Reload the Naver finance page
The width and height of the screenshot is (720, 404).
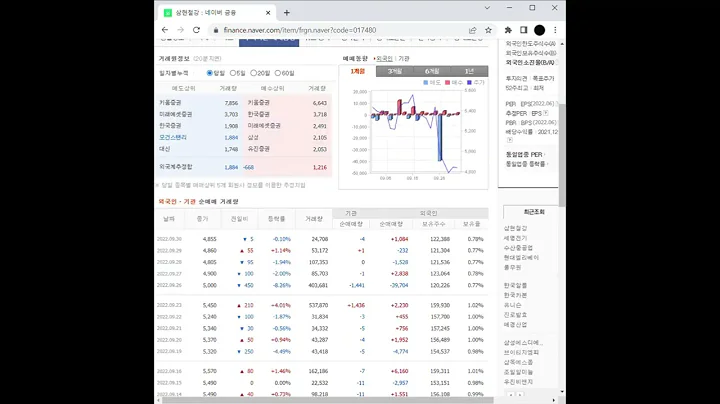(196, 30)
